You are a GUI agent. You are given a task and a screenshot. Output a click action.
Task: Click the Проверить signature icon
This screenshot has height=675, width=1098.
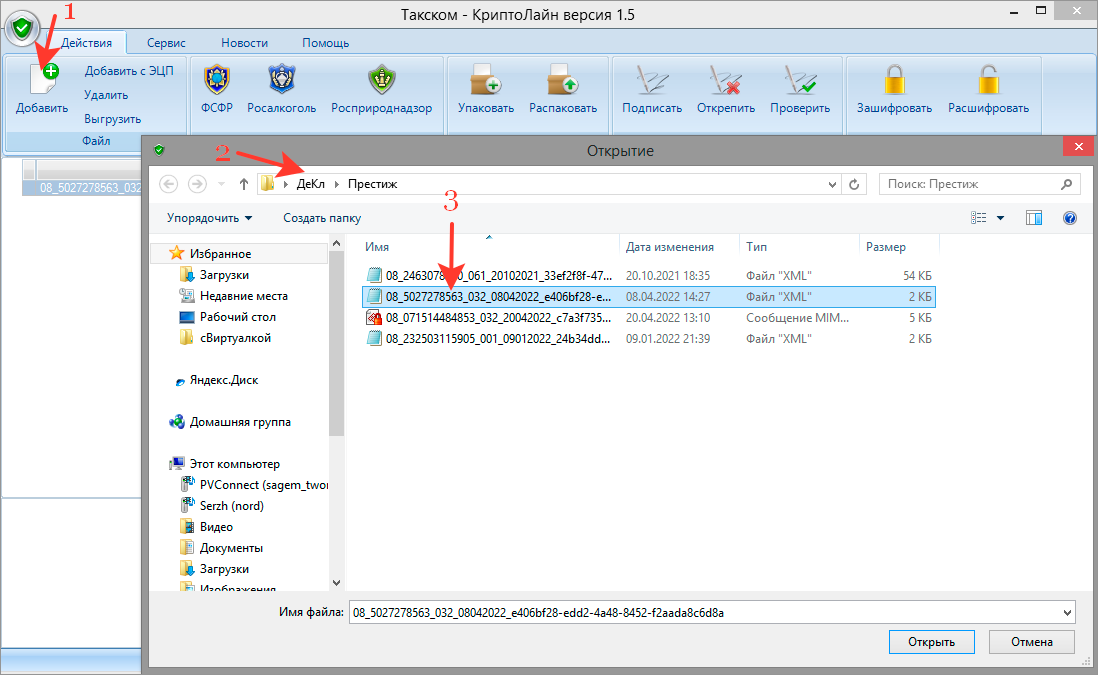[800, 79]
